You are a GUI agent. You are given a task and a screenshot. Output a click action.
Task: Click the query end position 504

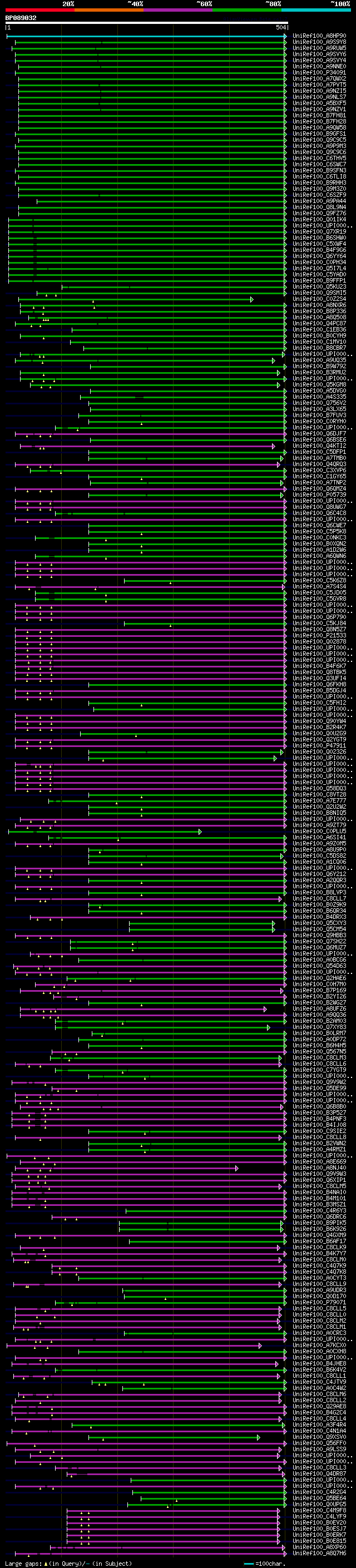[x=280, y=28]
